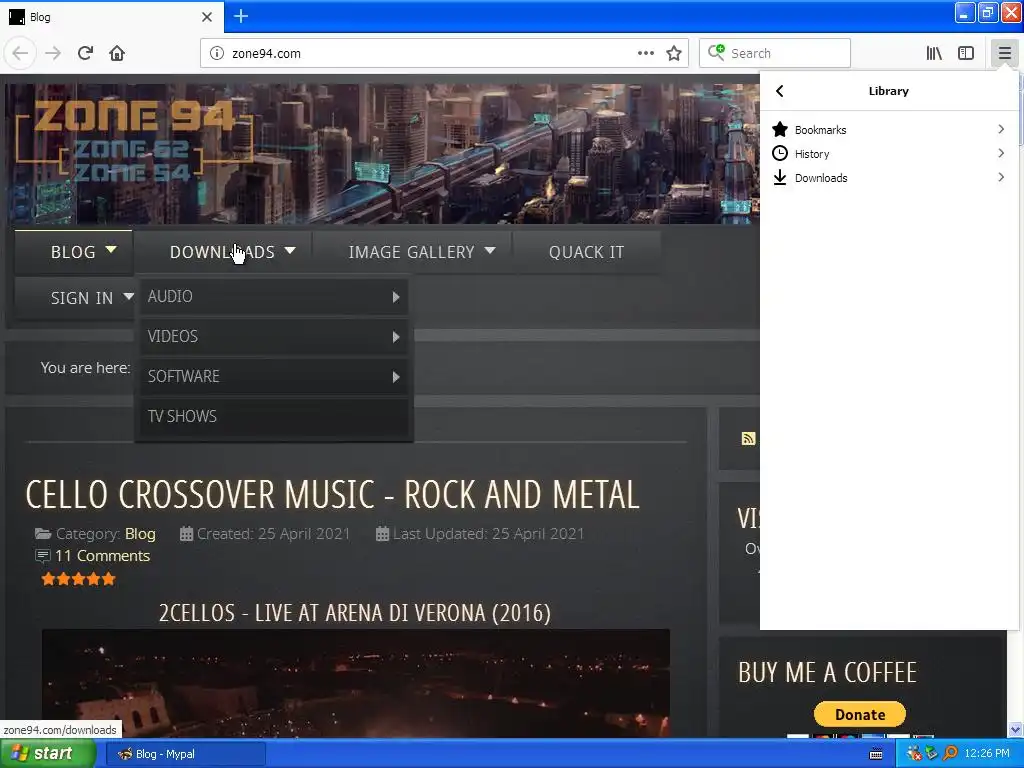The width and height of the screenshot is (1024, 768).
Task: Click the 2Cellos concert video thumbnail
Action: 356,683
